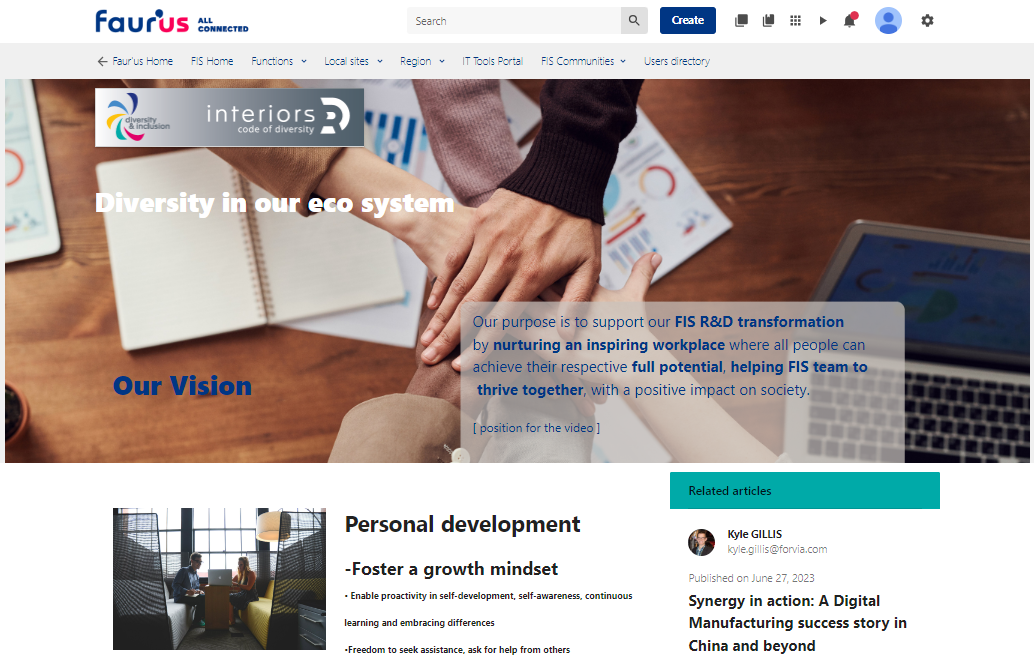Open Synergy in action article link
Image resolution: width=1034 pixels, height=655 pixels.
point(797,623)
